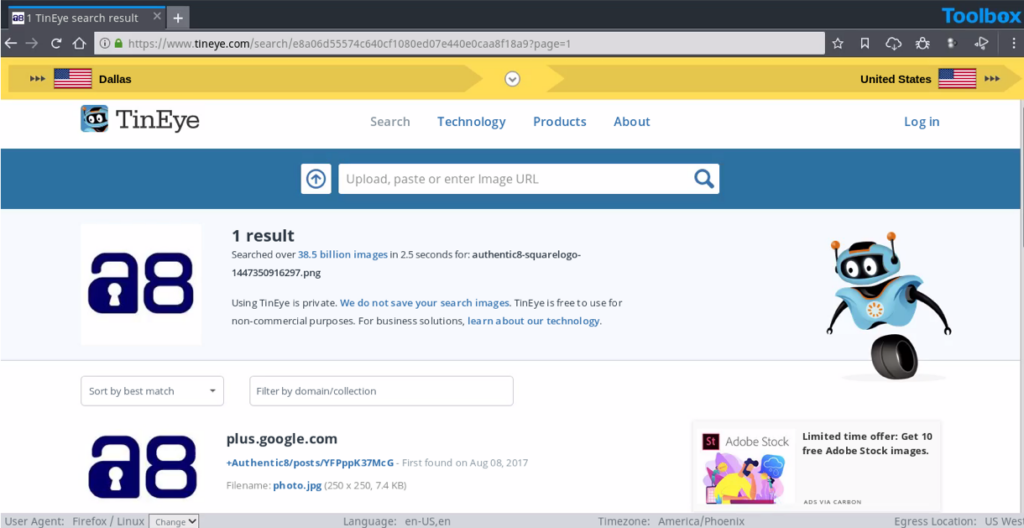
Task: Select the TinEye search result tab
Action: [87, 17]
